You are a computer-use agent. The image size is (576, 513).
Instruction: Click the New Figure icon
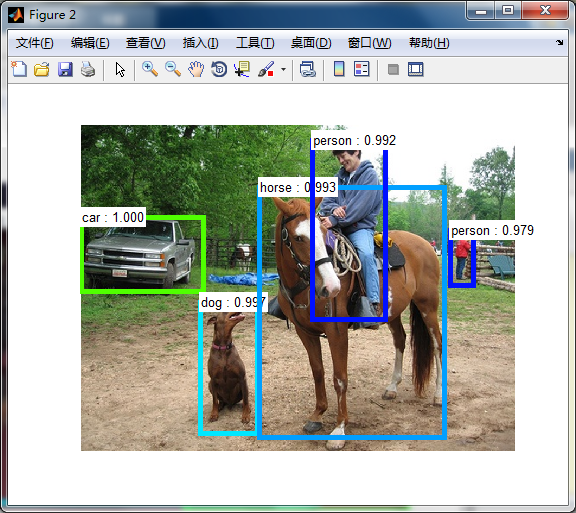[x=19, y=69]
